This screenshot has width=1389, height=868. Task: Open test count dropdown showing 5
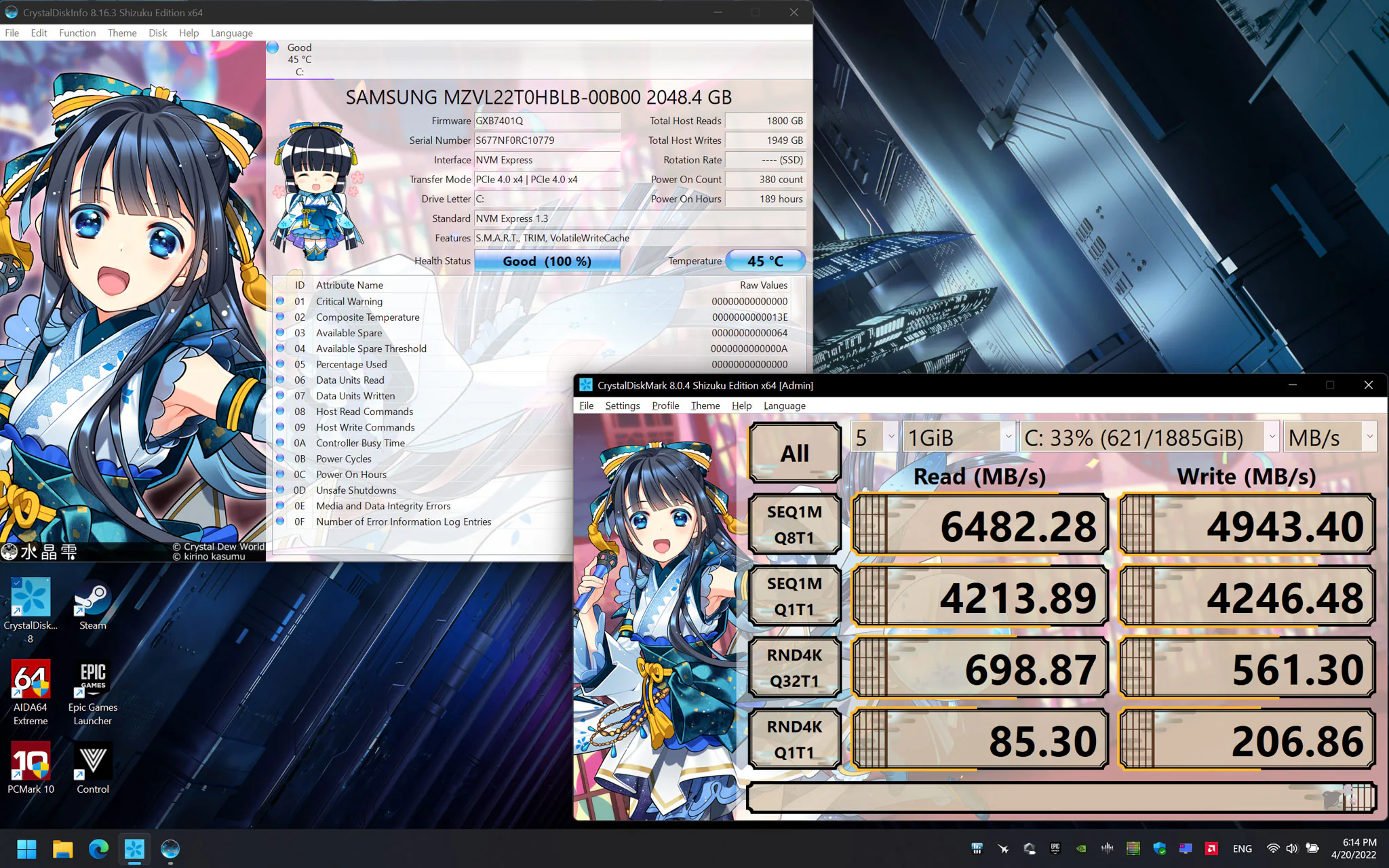point(874,438)
